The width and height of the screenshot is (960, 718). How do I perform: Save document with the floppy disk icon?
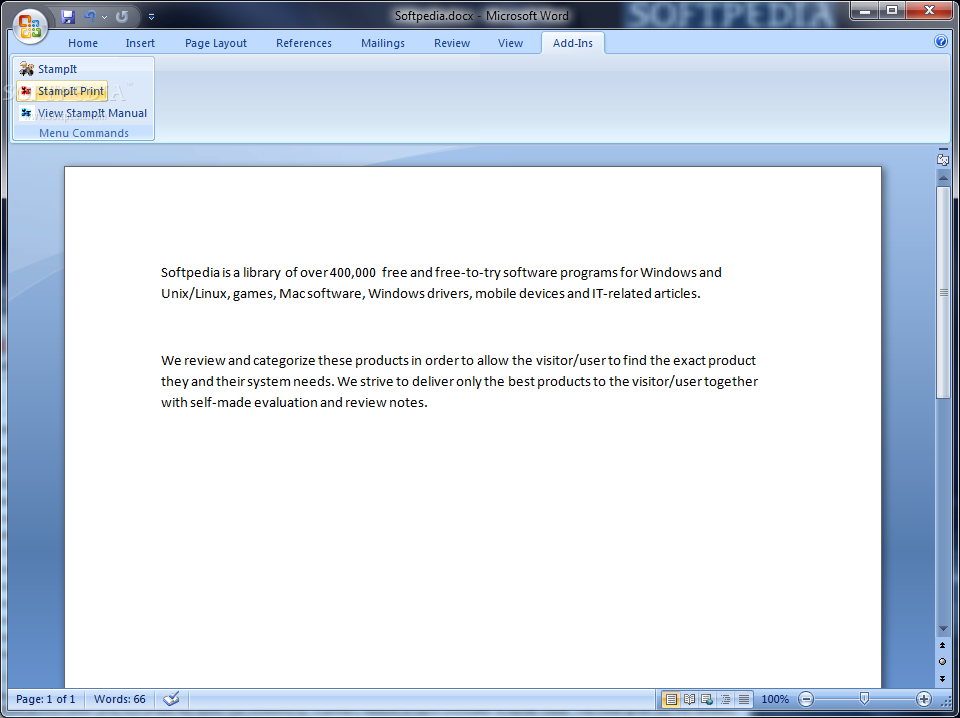[68, 17]
